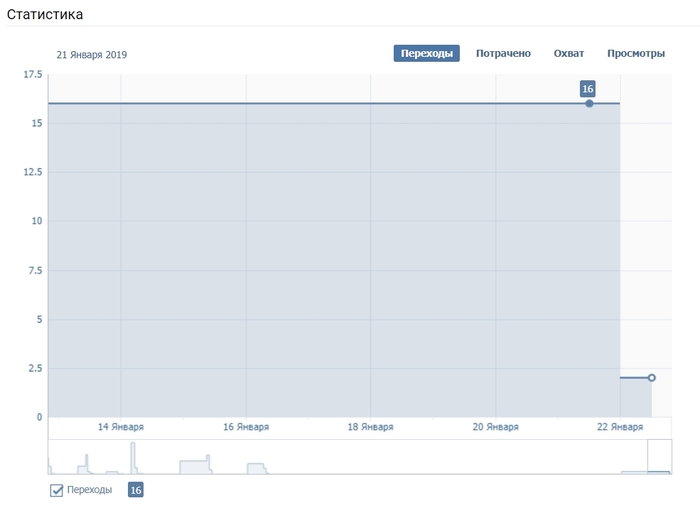Click the navigator selection window at right edge
The width and height of the screenshot is (700, 508).
click(x=659, y=456)
